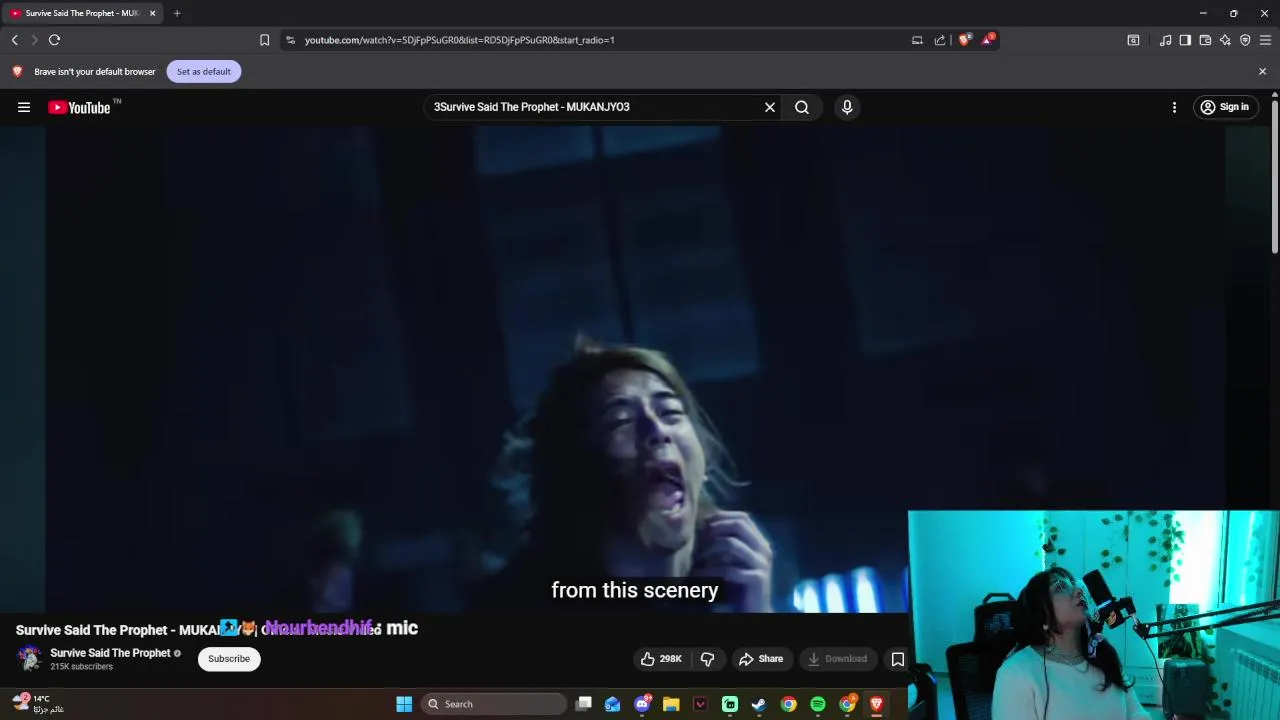Toggle the Brave sidebar panel
Screen dimensions: 1280x720
pyautogui.click(x=1185, y=40)
